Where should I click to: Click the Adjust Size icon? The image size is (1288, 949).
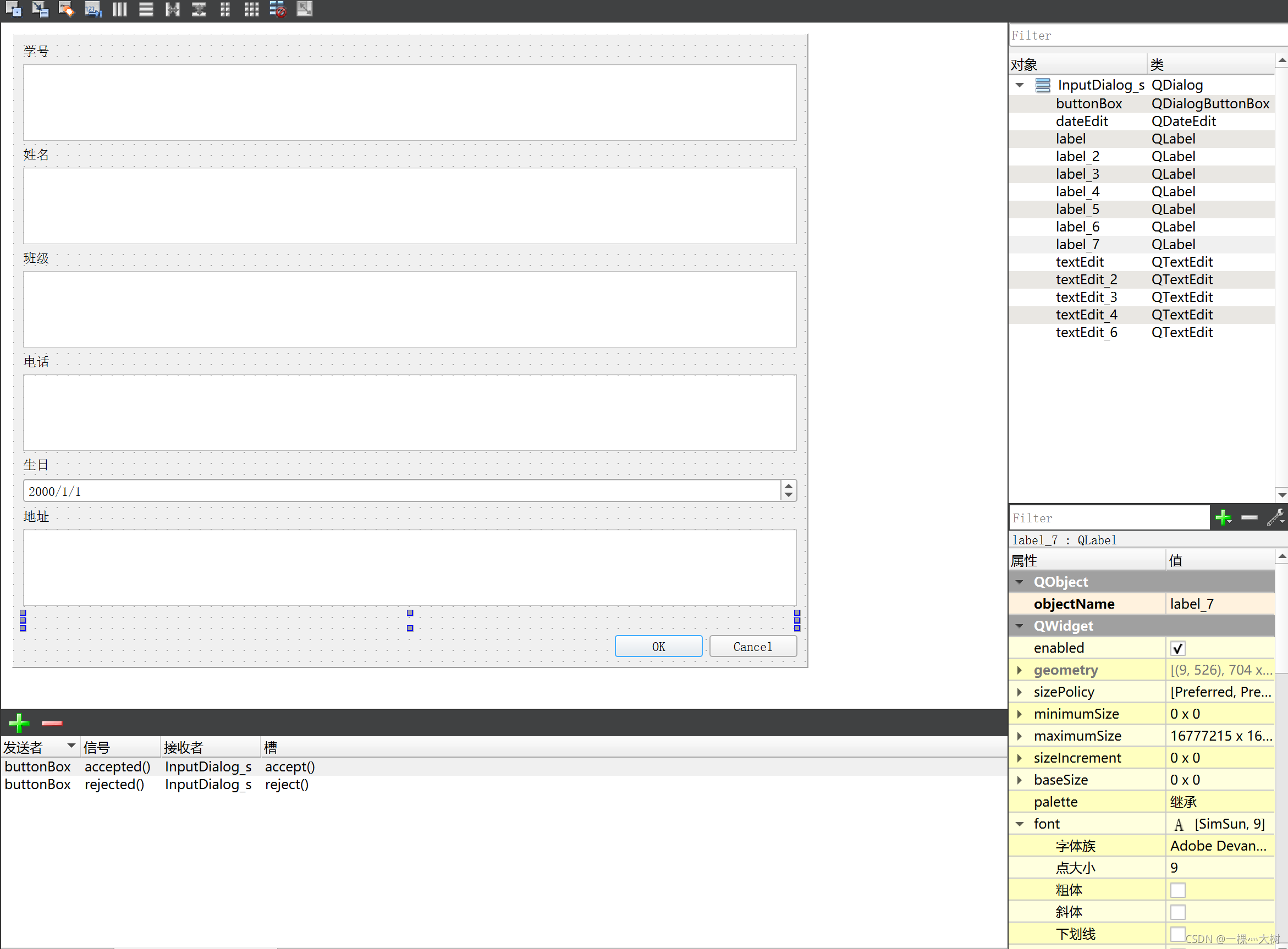tap(305, 9)
